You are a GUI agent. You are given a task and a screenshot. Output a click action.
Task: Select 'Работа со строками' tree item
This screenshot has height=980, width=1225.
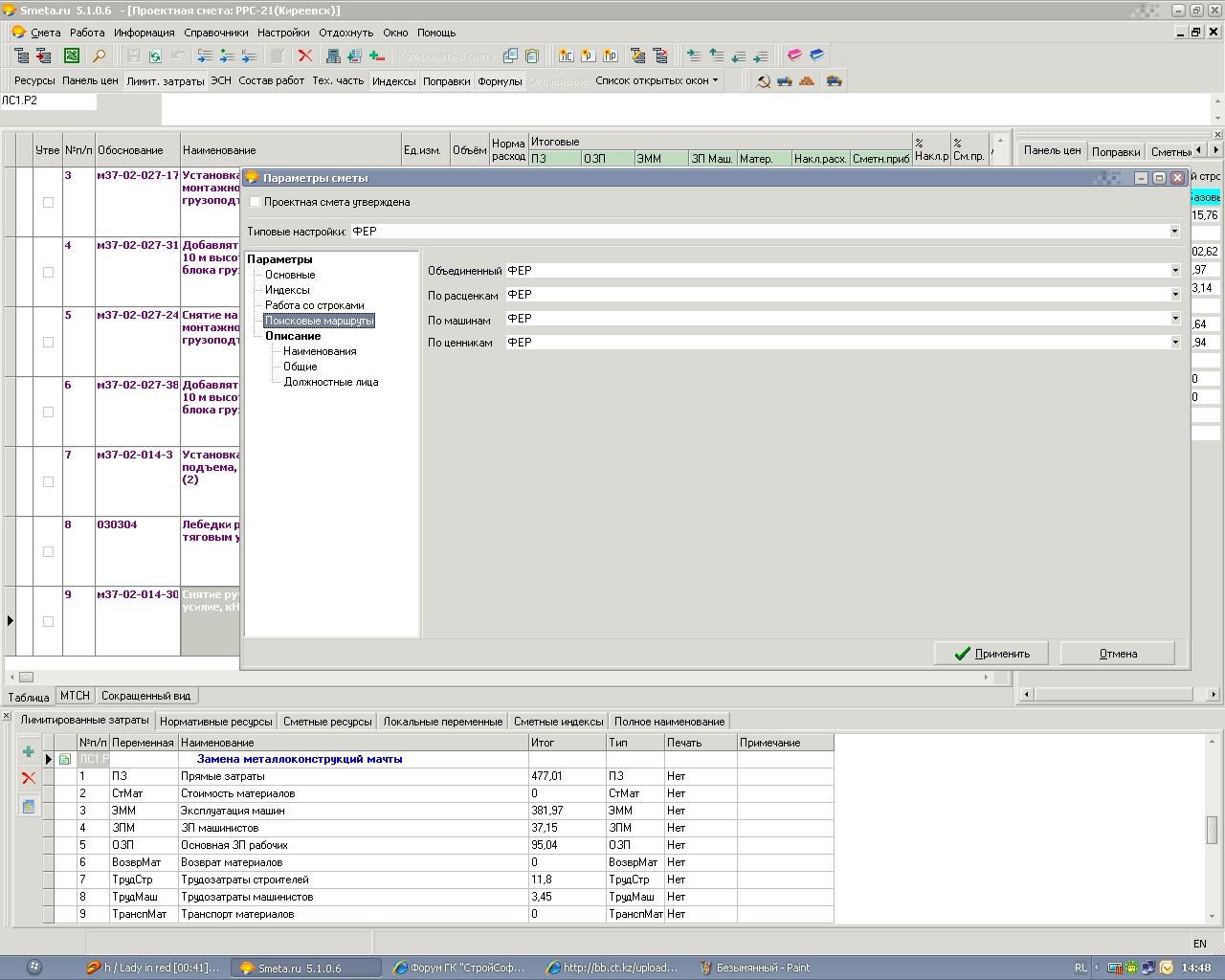(x=314, y=305)
